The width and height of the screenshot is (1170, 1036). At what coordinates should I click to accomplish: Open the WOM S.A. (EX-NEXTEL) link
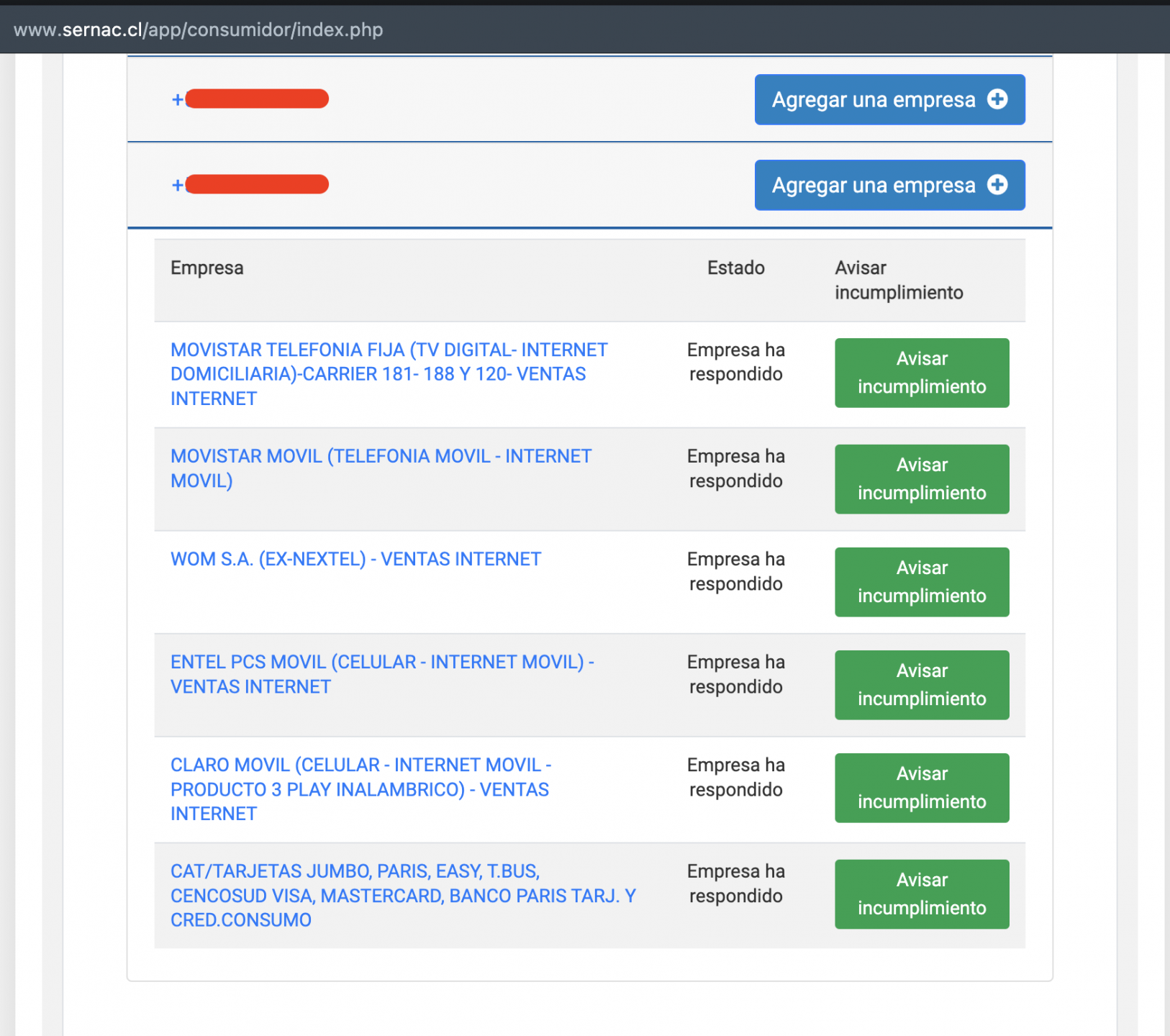355,559
